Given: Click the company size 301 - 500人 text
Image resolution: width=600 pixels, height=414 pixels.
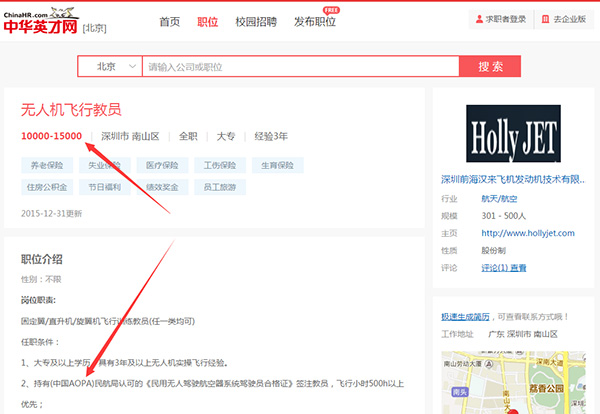Looking at the screenshot, I should click(504, 216).
